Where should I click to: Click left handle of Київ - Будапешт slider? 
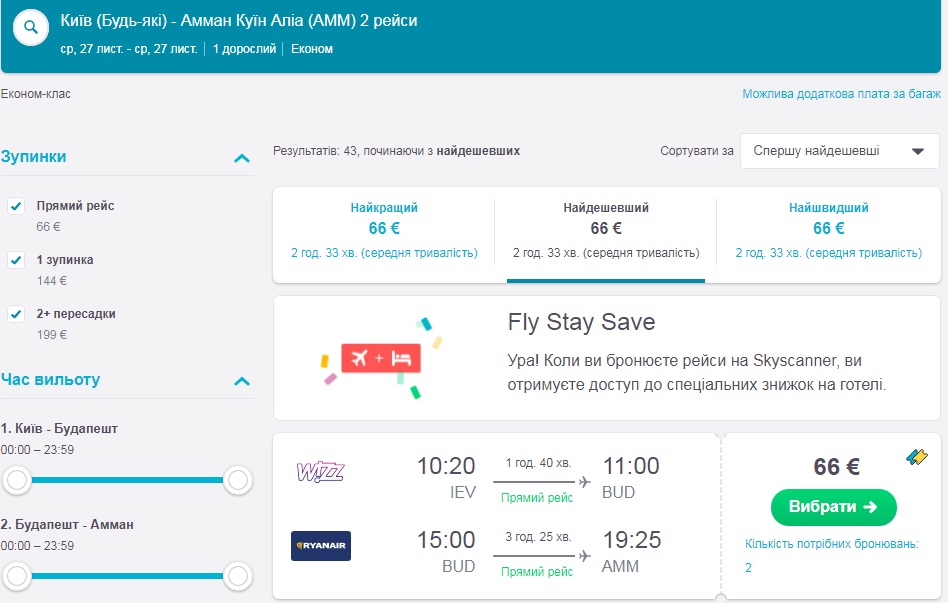(x=16, y=481)
